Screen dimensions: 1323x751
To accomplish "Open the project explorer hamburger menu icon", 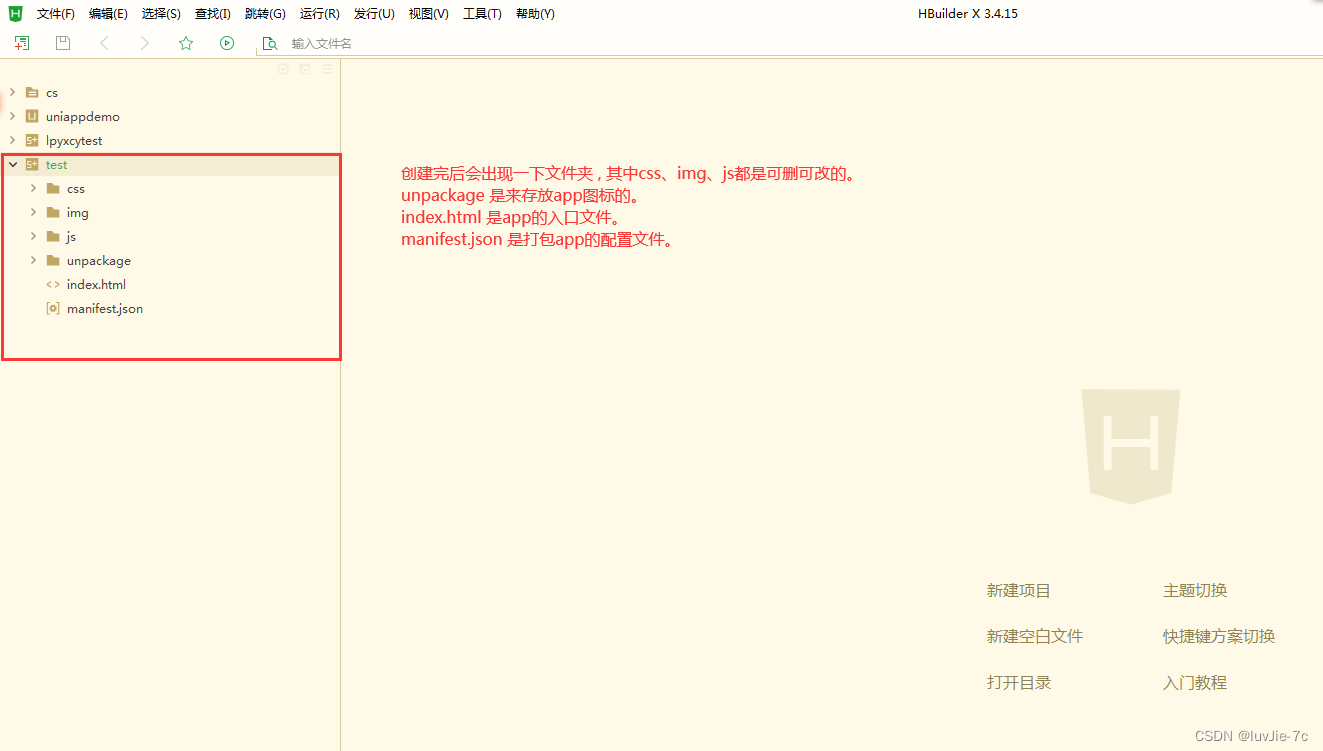I will 327,69.
